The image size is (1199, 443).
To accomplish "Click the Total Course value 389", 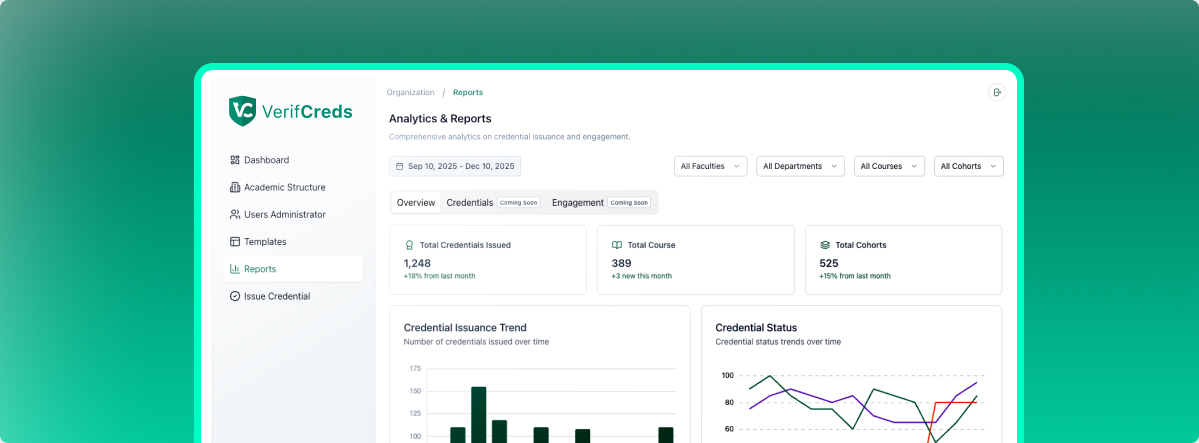I will [621, 263].
